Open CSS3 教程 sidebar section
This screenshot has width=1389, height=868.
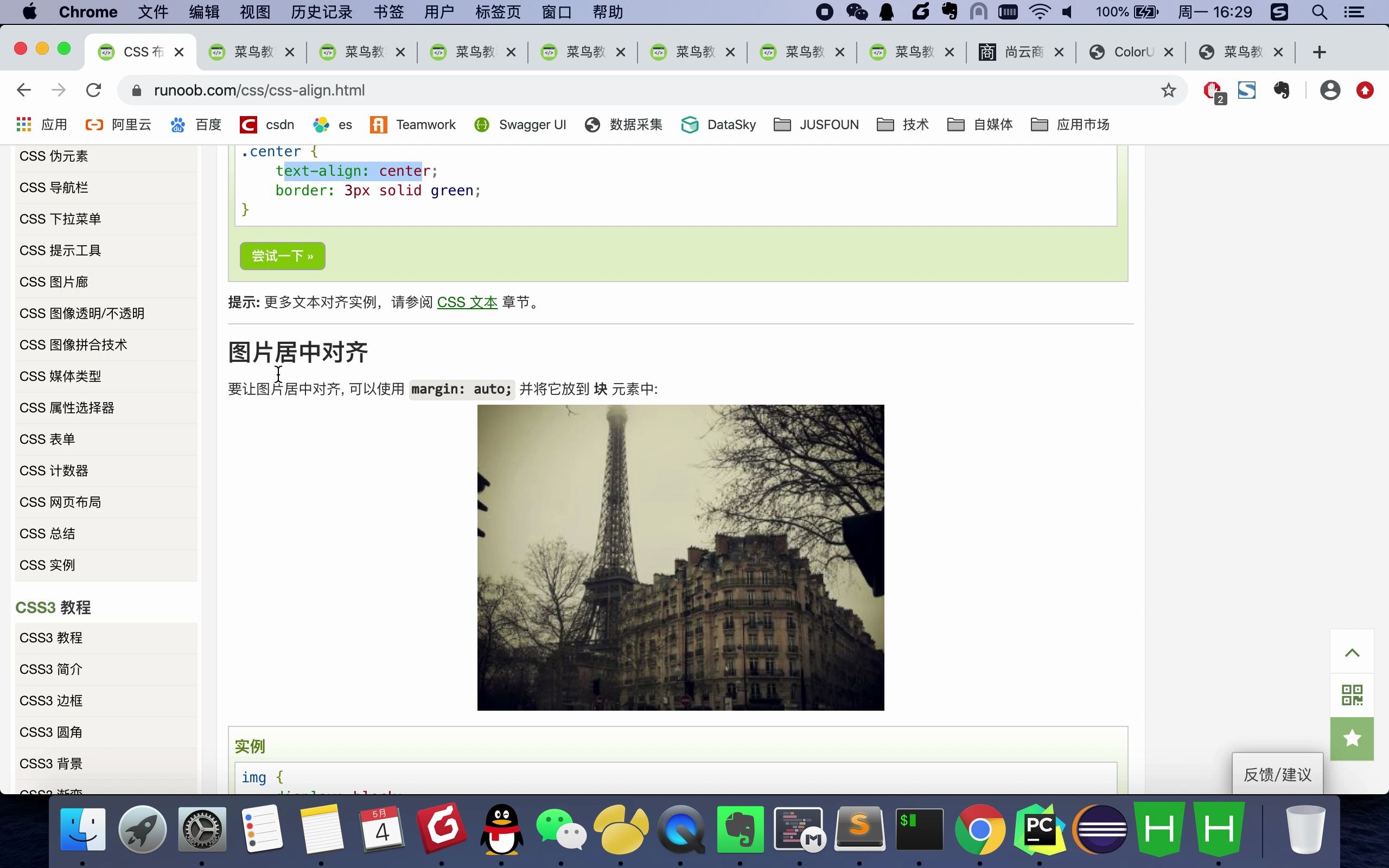(53, 607)
